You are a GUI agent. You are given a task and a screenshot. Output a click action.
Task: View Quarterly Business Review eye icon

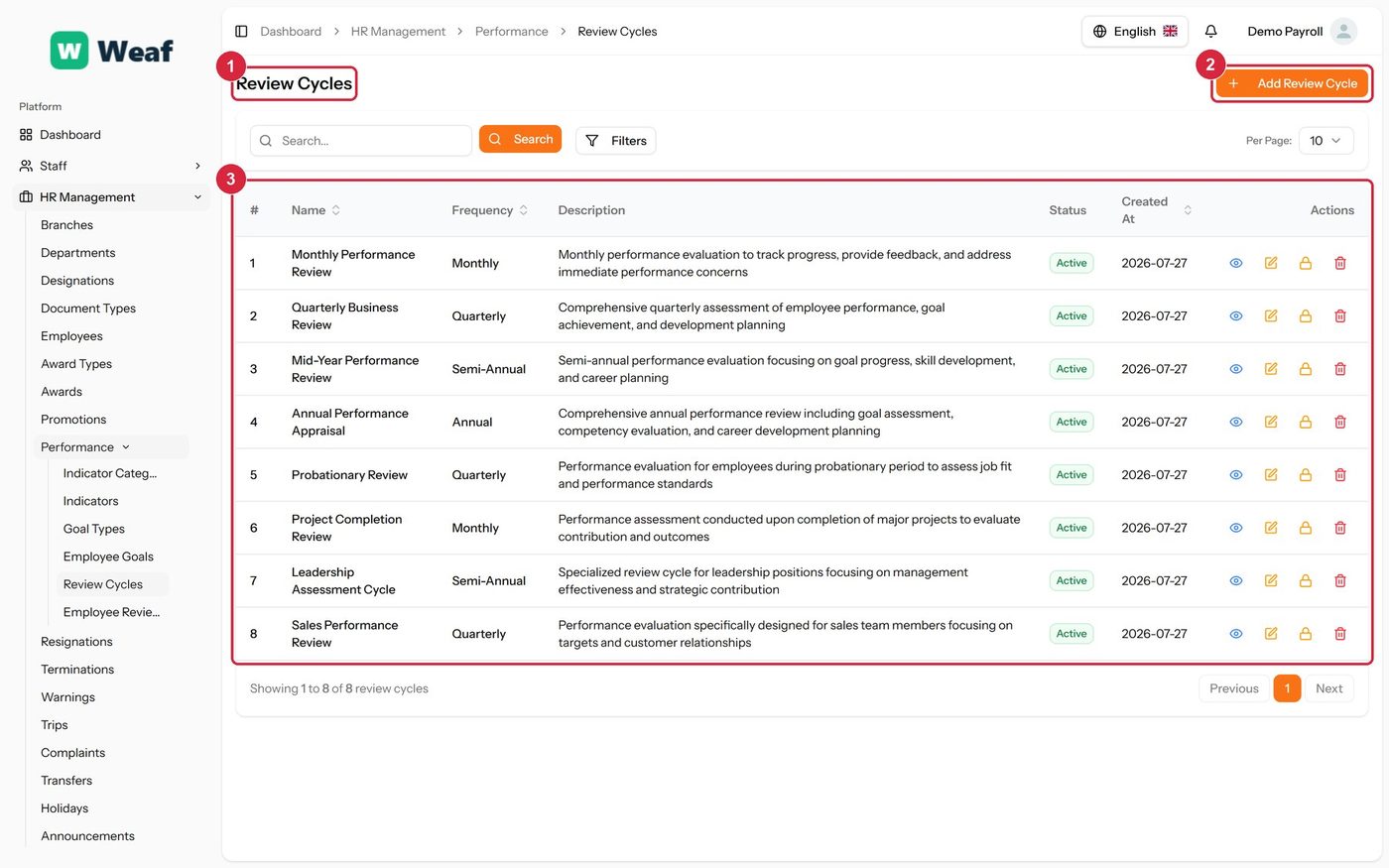[x=1236, y=315]
